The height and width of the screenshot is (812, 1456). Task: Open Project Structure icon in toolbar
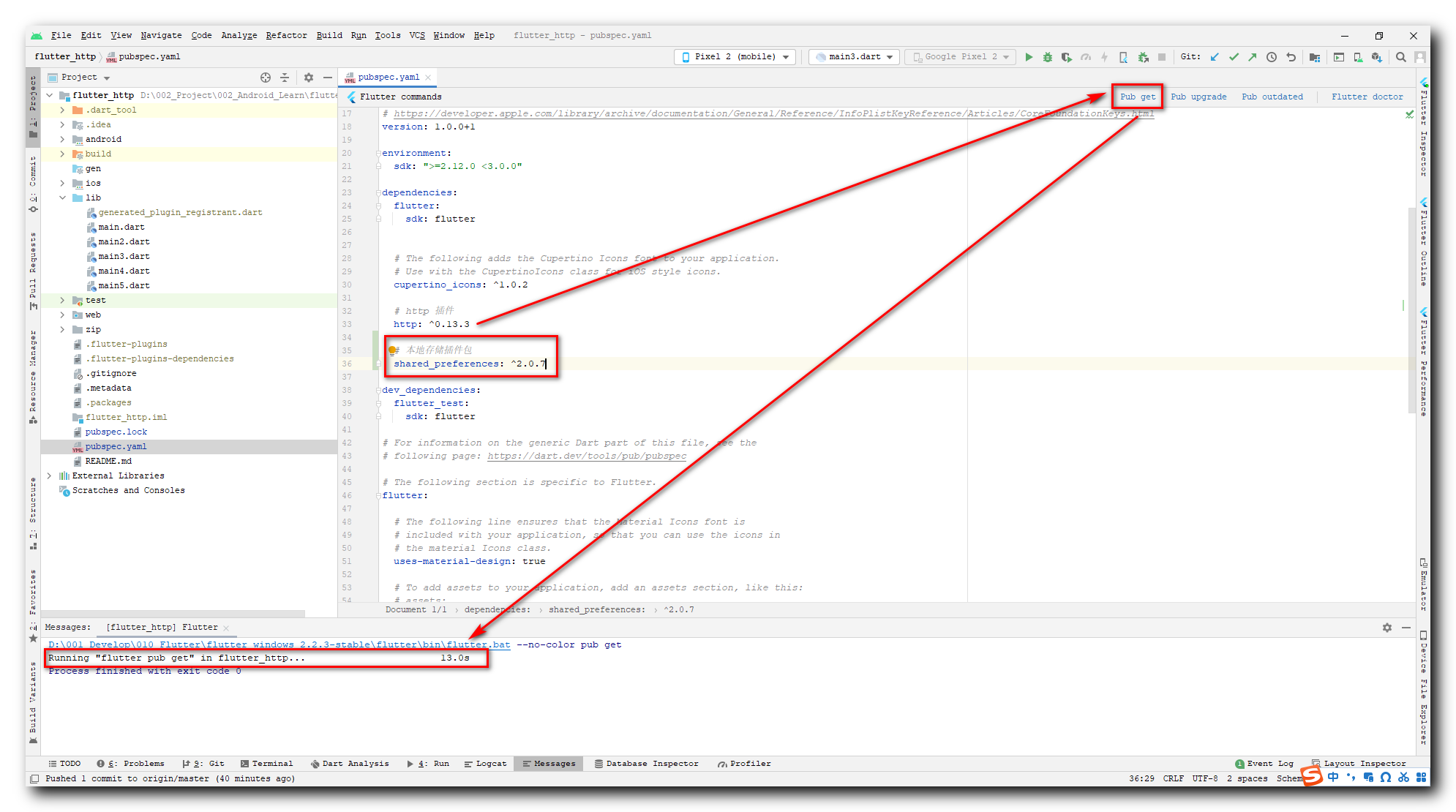pos(1315,57)
